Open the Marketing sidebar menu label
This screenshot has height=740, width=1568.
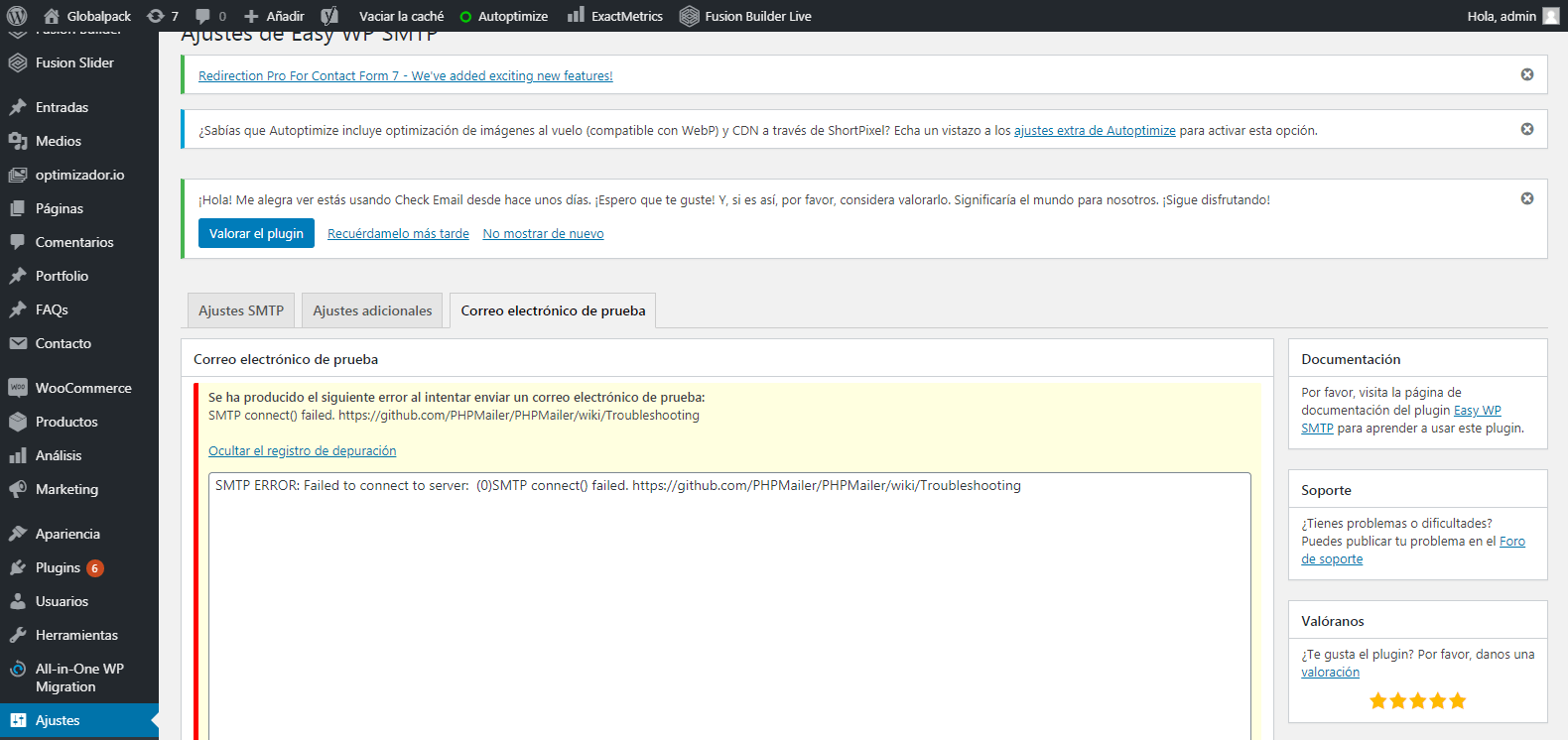(x=66, y=489)
